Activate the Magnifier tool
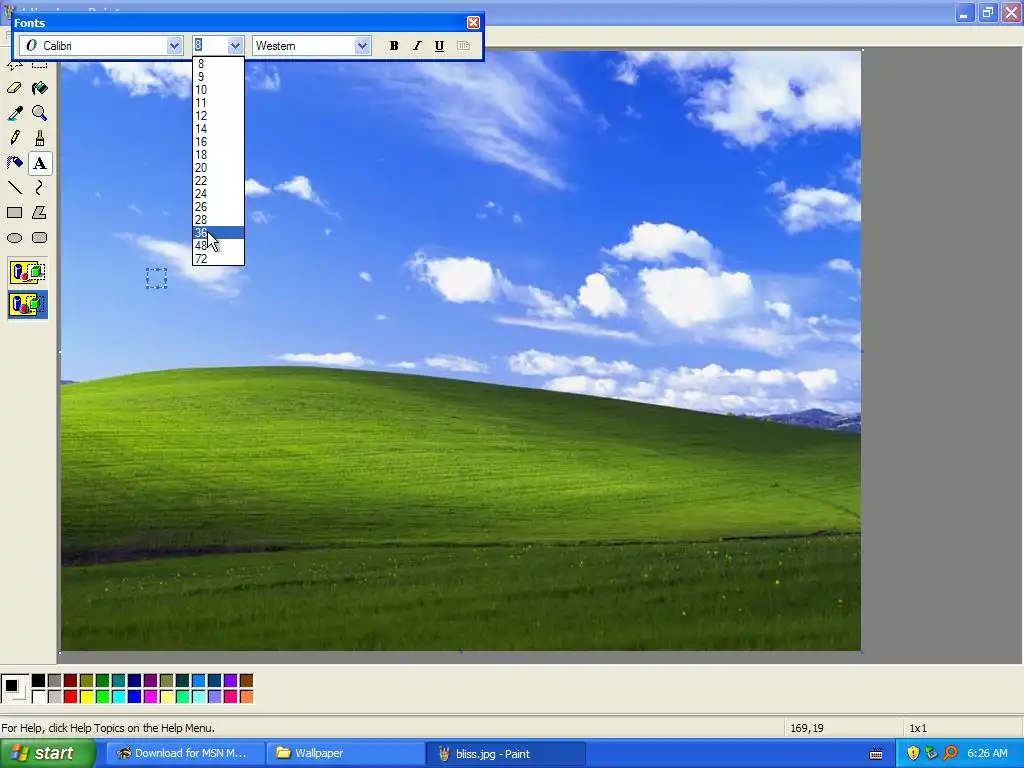The width and height of the screenshot is (1024, 768). [40, 114]
